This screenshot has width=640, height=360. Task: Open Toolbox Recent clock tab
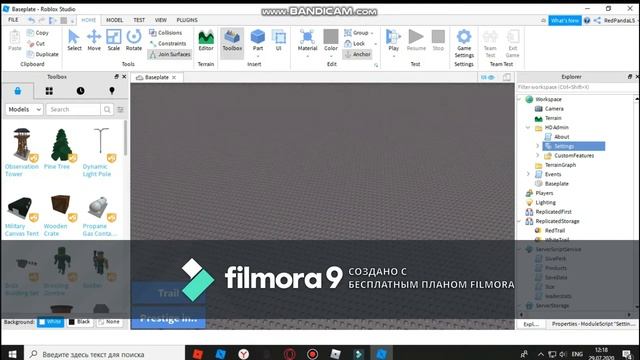80,91
